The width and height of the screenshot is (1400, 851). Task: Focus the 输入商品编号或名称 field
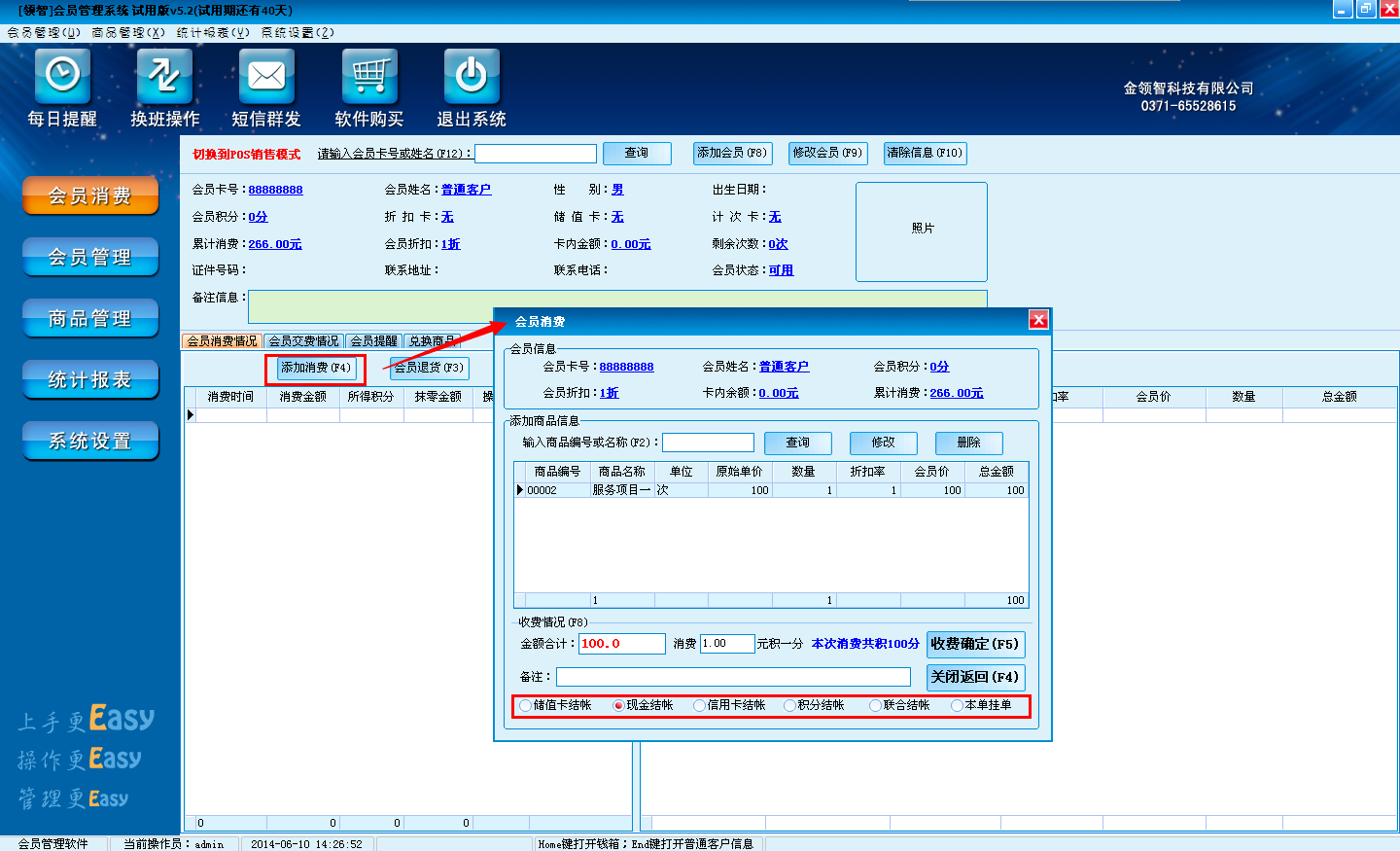point(709,443)
